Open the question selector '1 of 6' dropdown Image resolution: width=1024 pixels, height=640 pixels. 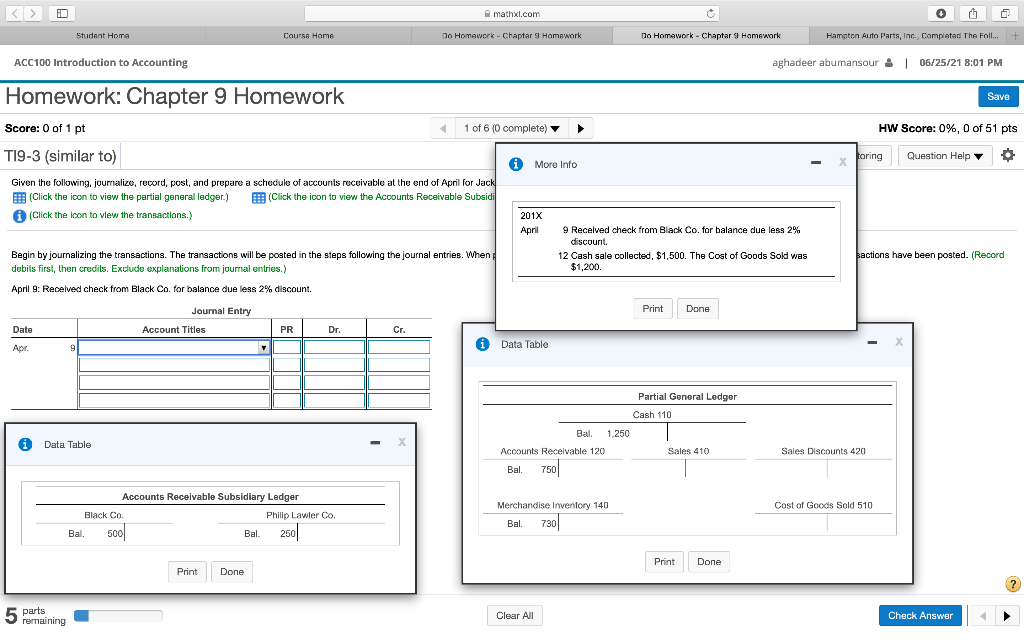coord(511,128)
